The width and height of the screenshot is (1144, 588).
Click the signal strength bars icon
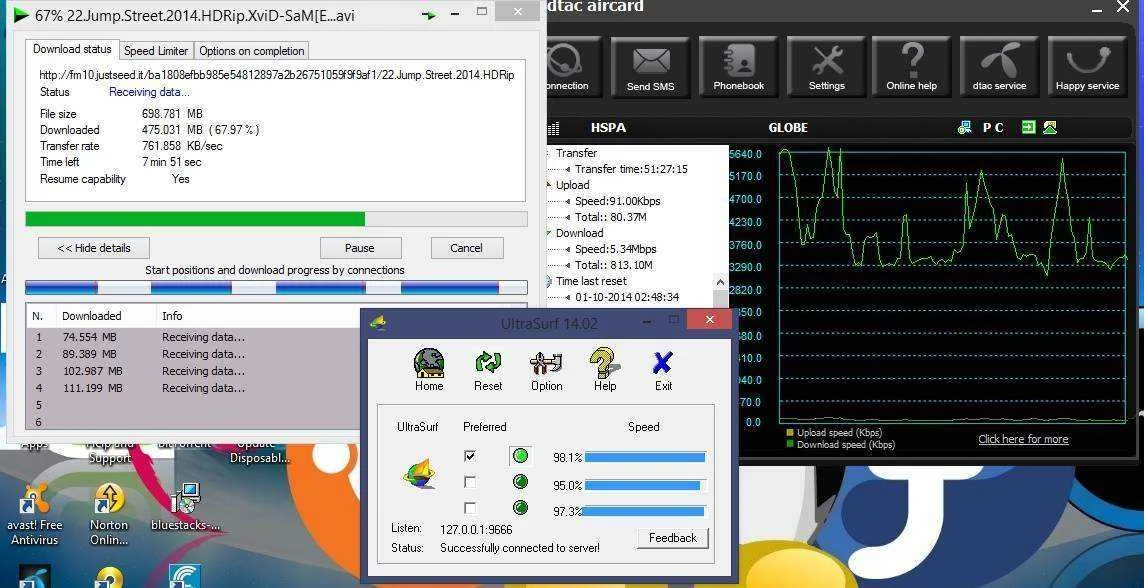tap(553, 128)
